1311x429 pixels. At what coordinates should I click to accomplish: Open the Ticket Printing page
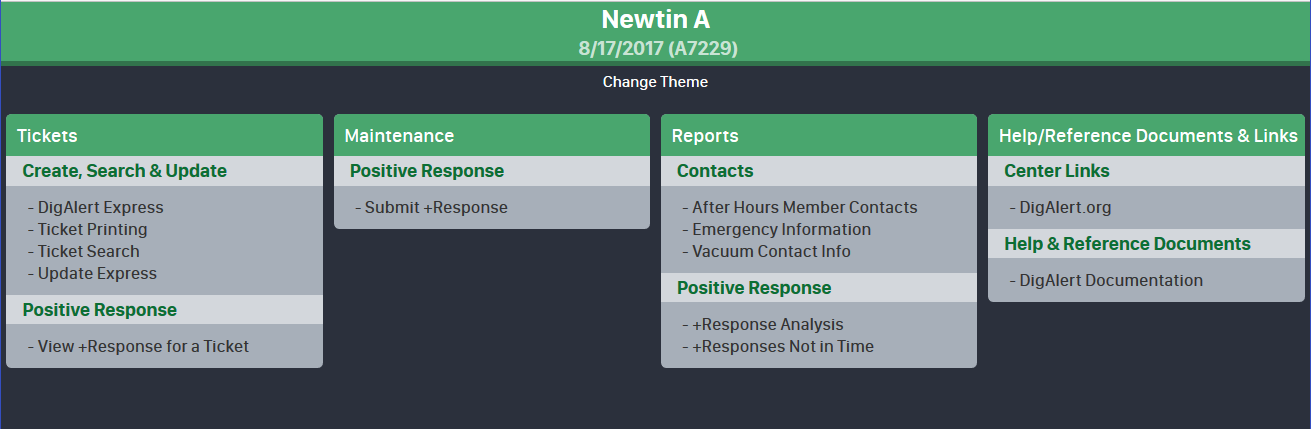pyautogui.click(x=92, y=230)
